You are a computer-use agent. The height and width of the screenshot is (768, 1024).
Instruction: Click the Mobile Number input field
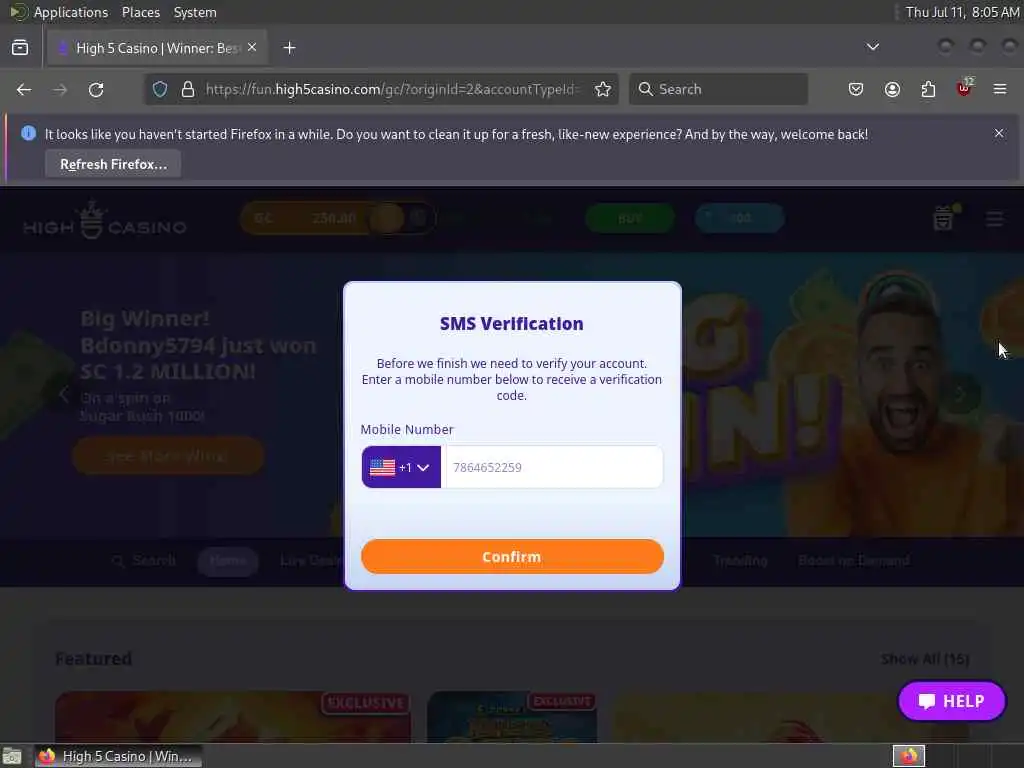coord(553,467)
